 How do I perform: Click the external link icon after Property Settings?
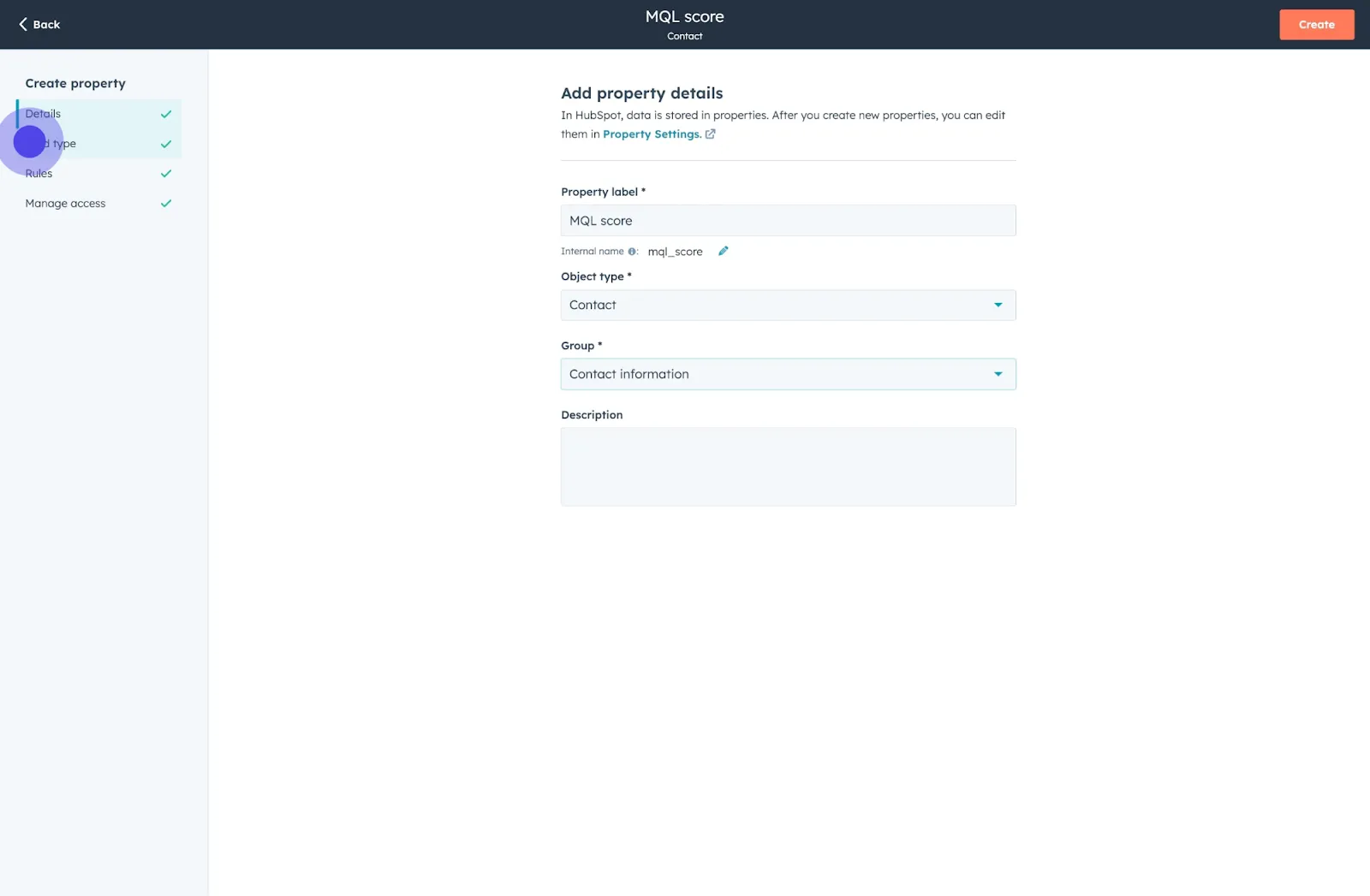coord(710,134)
